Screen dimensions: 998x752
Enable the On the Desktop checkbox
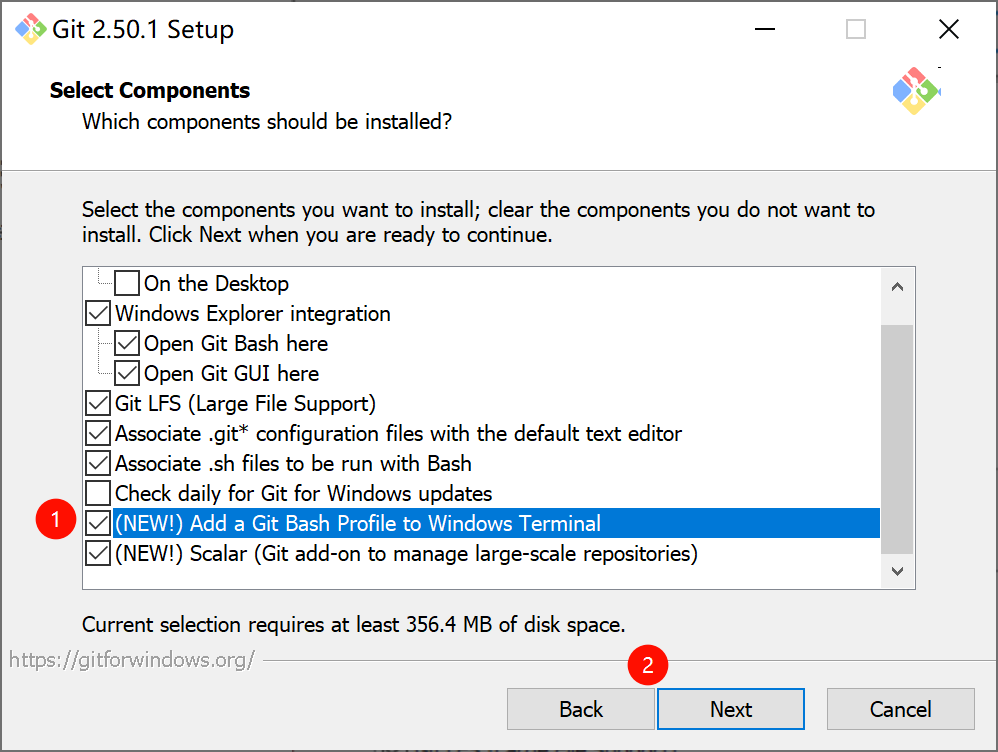point(127,283)
